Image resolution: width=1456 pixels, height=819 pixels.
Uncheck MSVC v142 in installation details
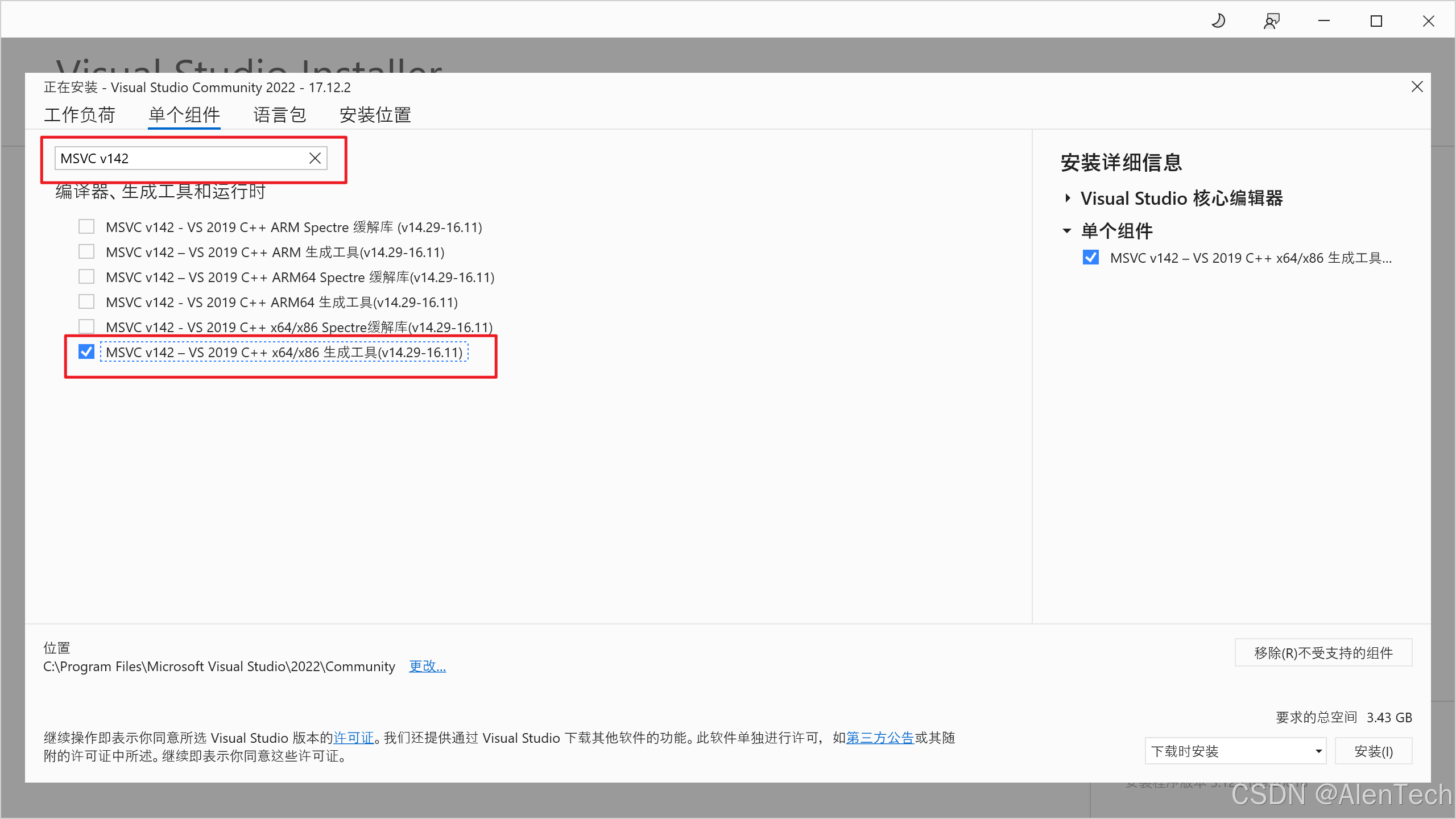(x=1090, y=258)
